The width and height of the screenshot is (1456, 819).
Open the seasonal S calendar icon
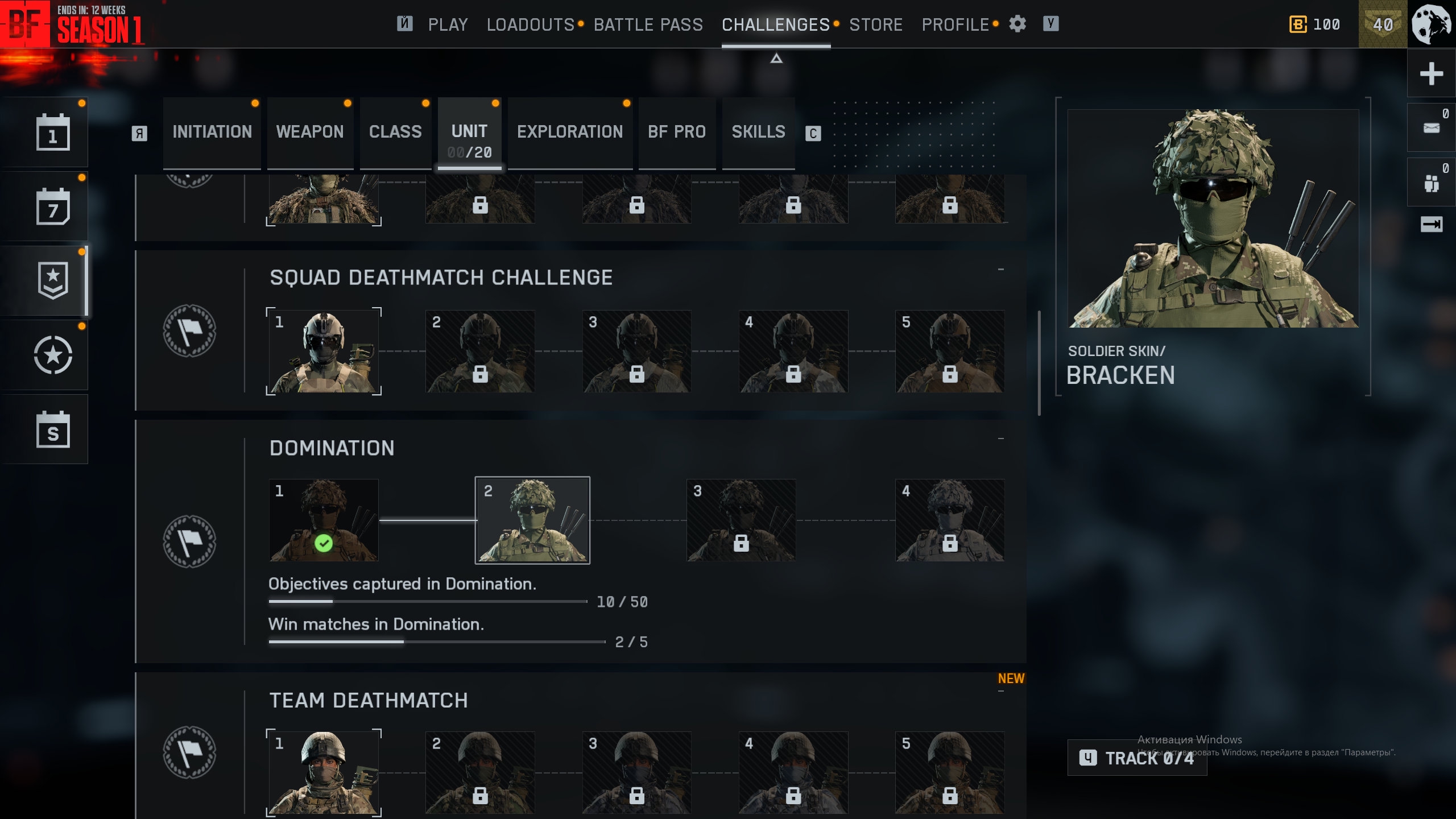pyautogui.click(x=53, y=429)
